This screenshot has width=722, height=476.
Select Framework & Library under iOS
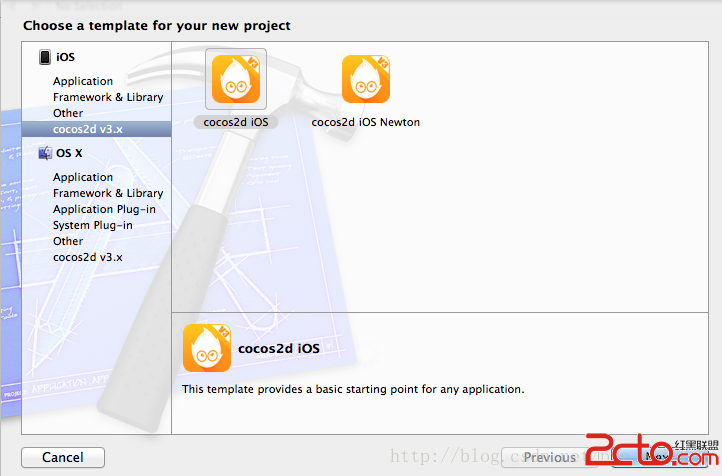pos(108,97)
